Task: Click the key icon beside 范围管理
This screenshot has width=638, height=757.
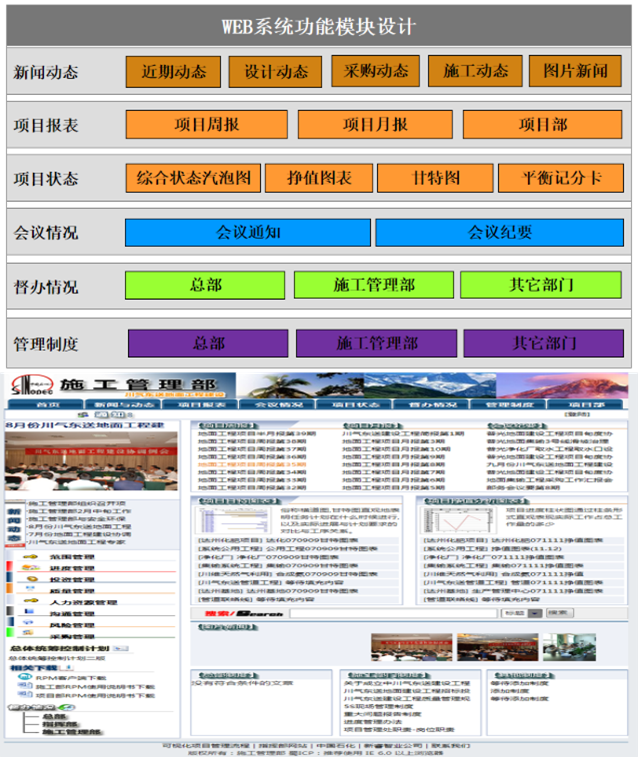Action: (30, 557)
